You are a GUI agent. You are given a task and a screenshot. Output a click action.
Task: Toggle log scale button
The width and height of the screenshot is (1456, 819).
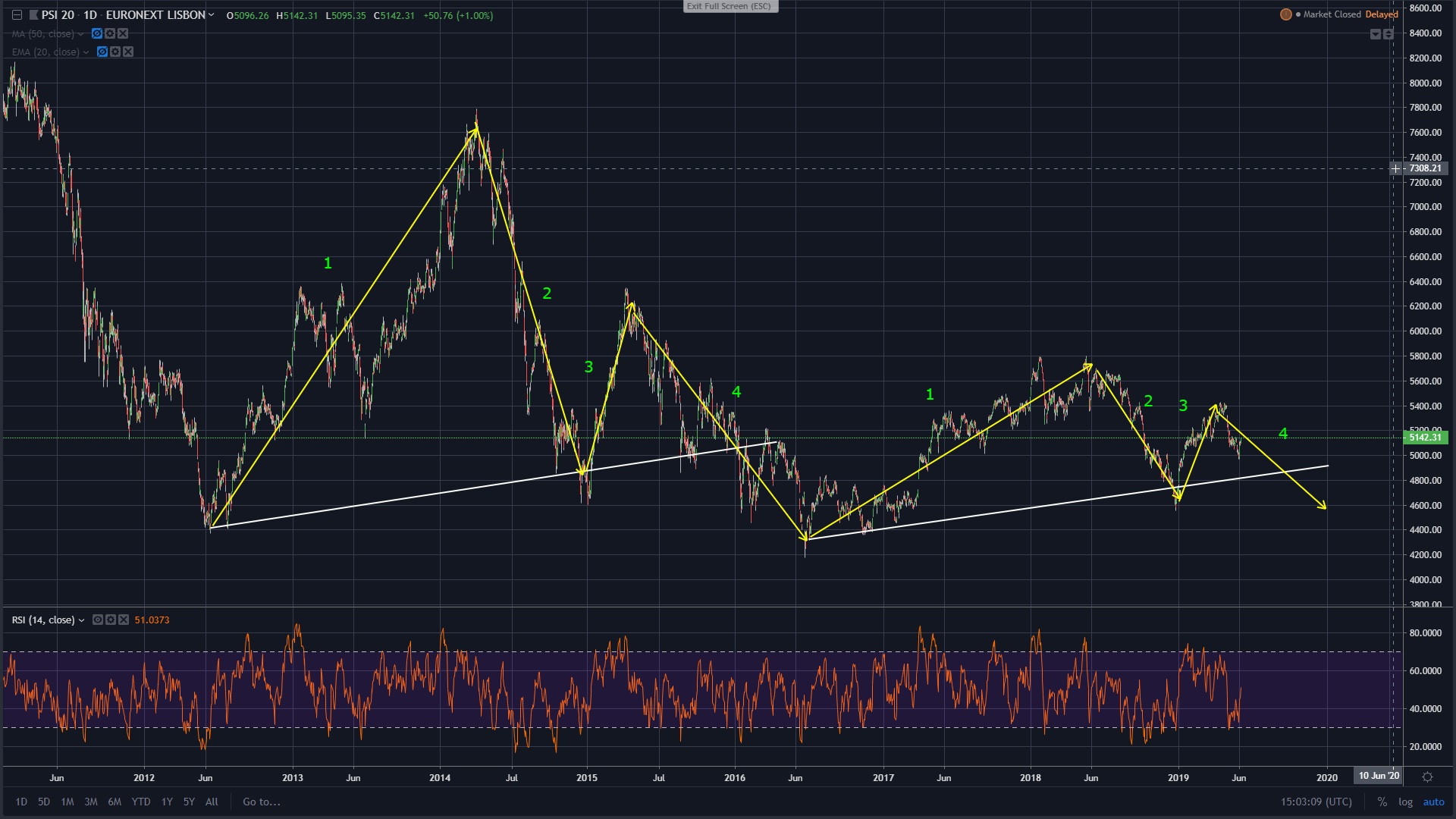1405,802
